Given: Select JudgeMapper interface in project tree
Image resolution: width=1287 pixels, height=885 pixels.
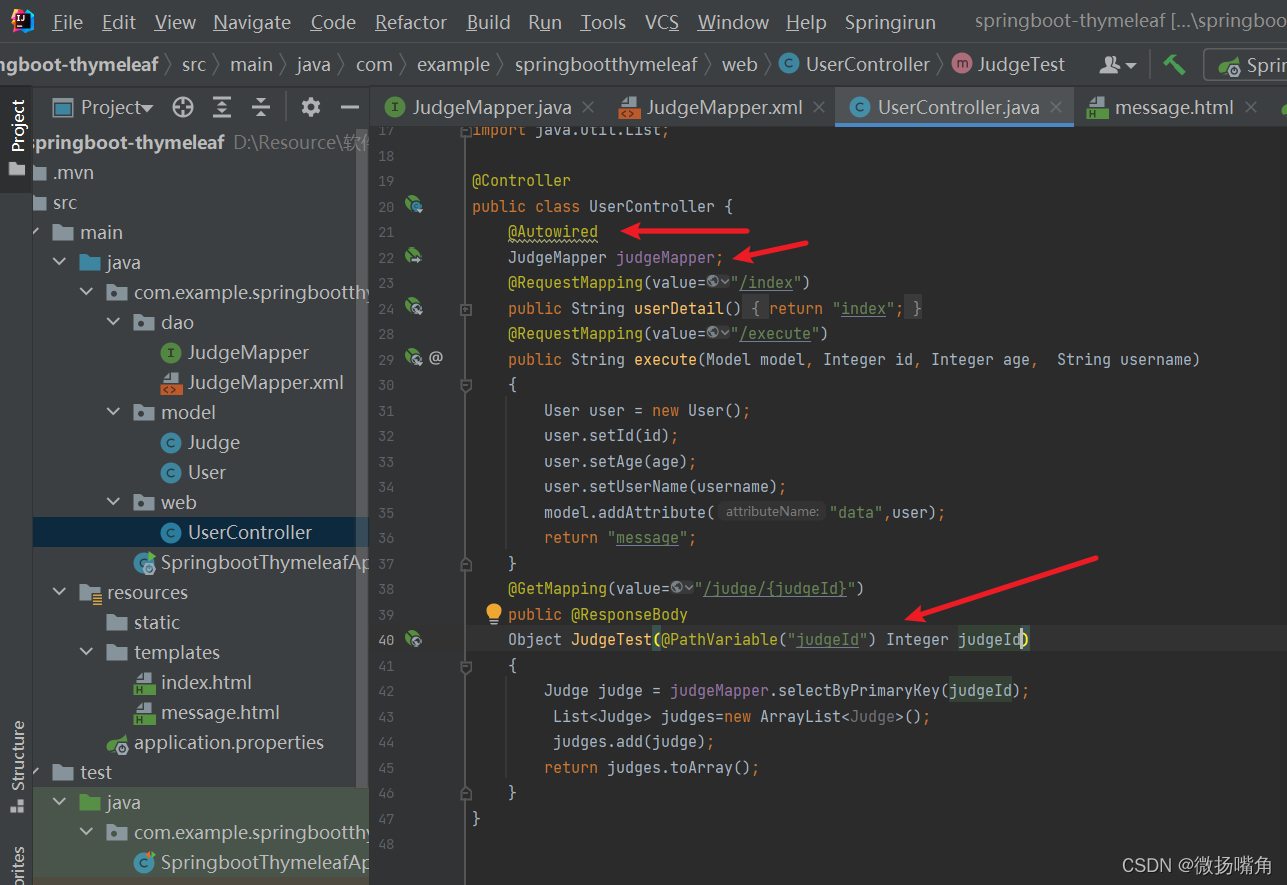Looking at the screenshot, I should point(235,352).
